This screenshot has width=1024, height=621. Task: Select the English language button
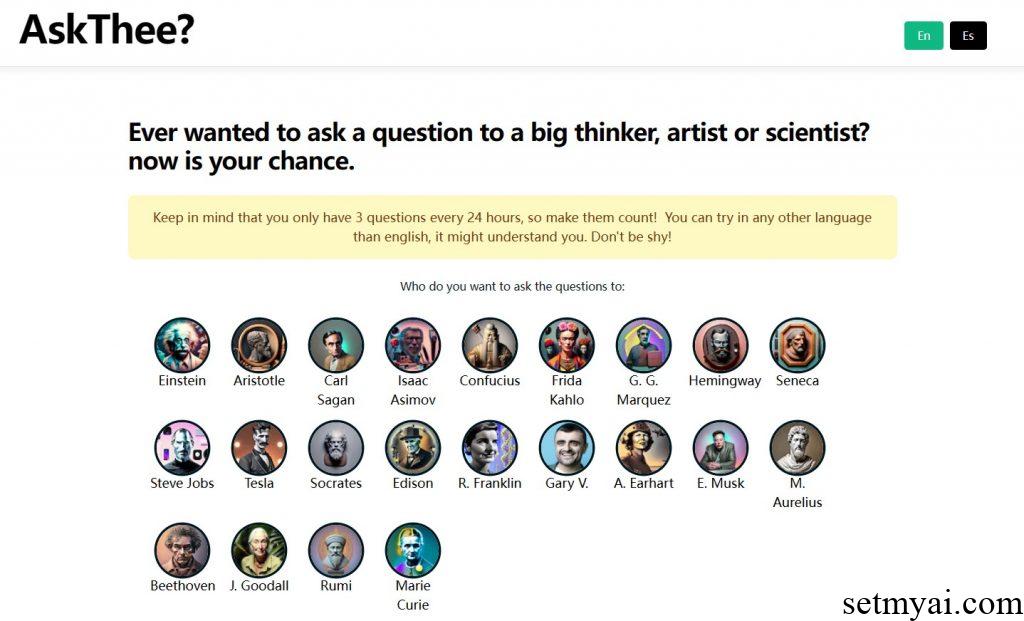(x=923, y=35)
